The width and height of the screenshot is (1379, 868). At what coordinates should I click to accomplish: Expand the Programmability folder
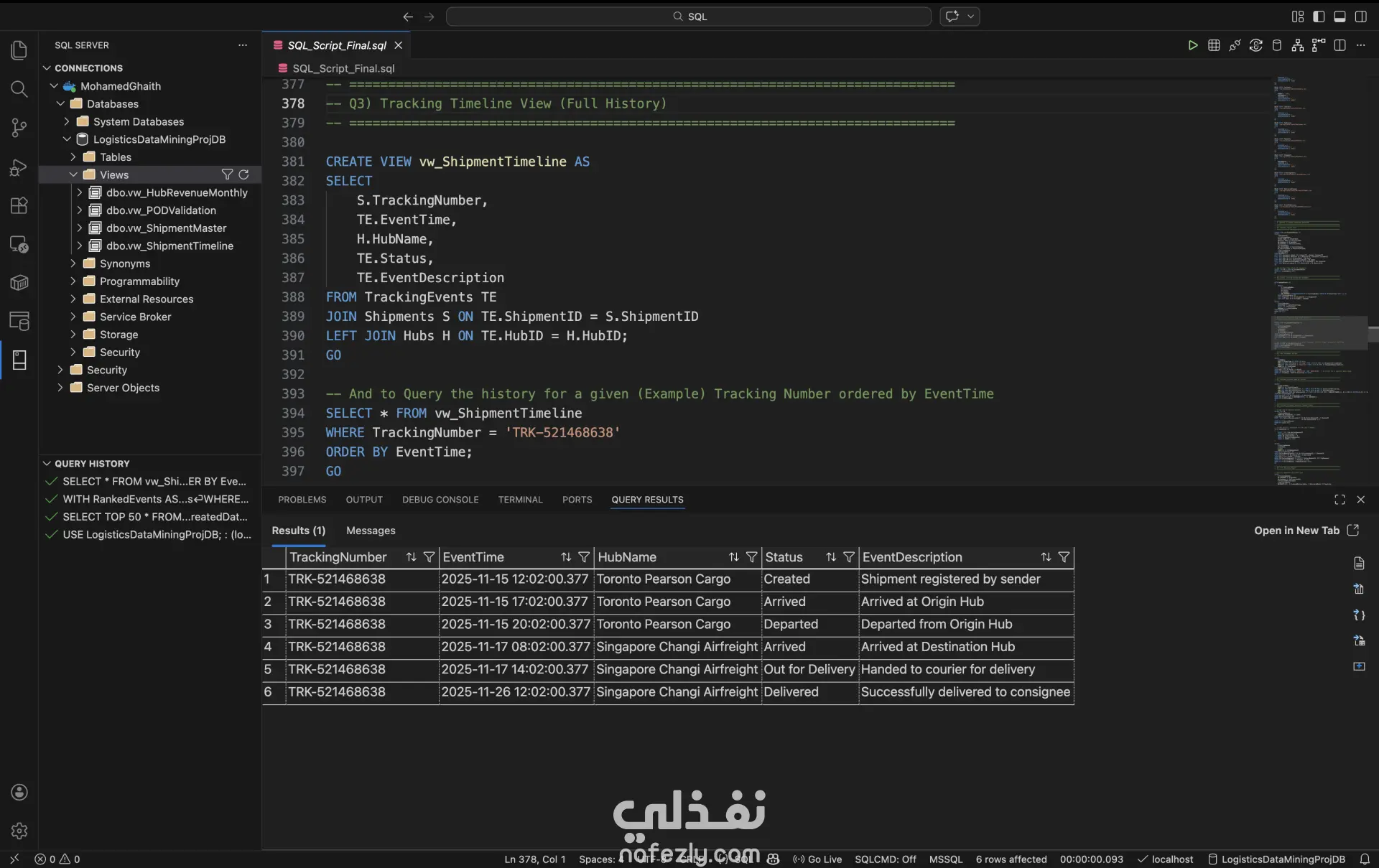[73, 281]
